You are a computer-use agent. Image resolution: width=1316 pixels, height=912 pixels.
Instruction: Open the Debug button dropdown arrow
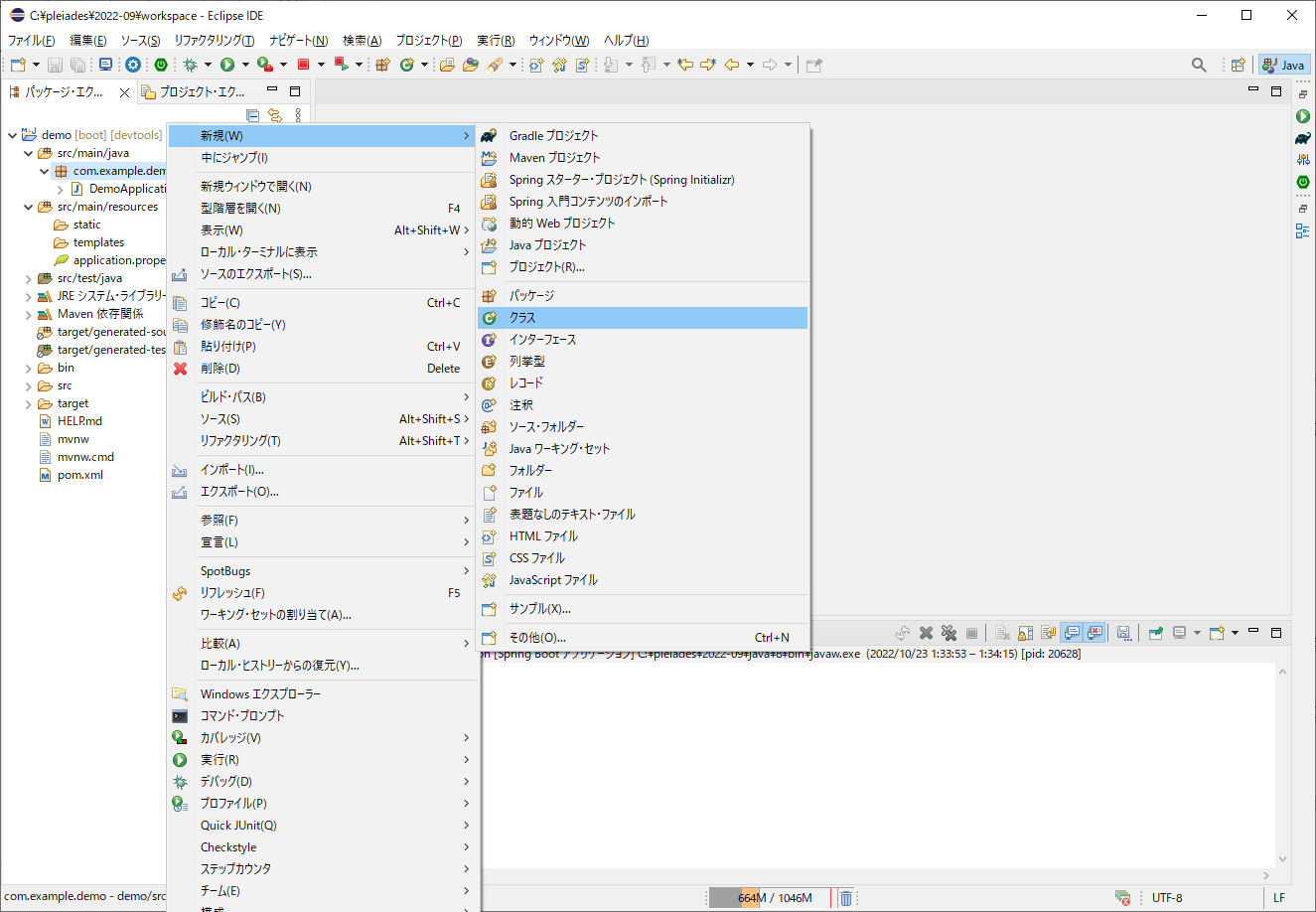click(x=208, y=65)
